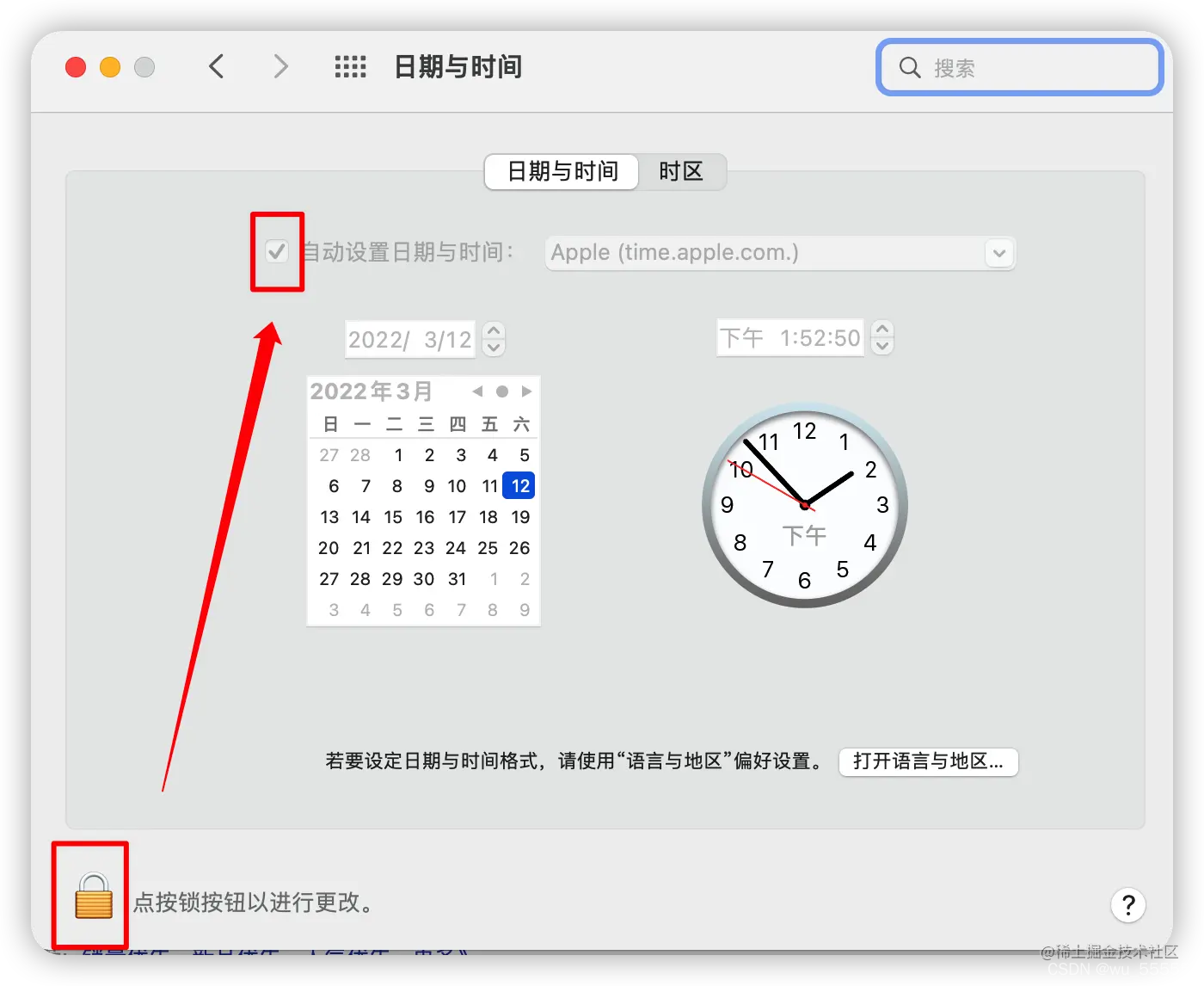Image resolution: width=1204 pixels, height=986 pixels.
Task: Click the dot to jump calendar to today
Action: (x=502, y=391)
